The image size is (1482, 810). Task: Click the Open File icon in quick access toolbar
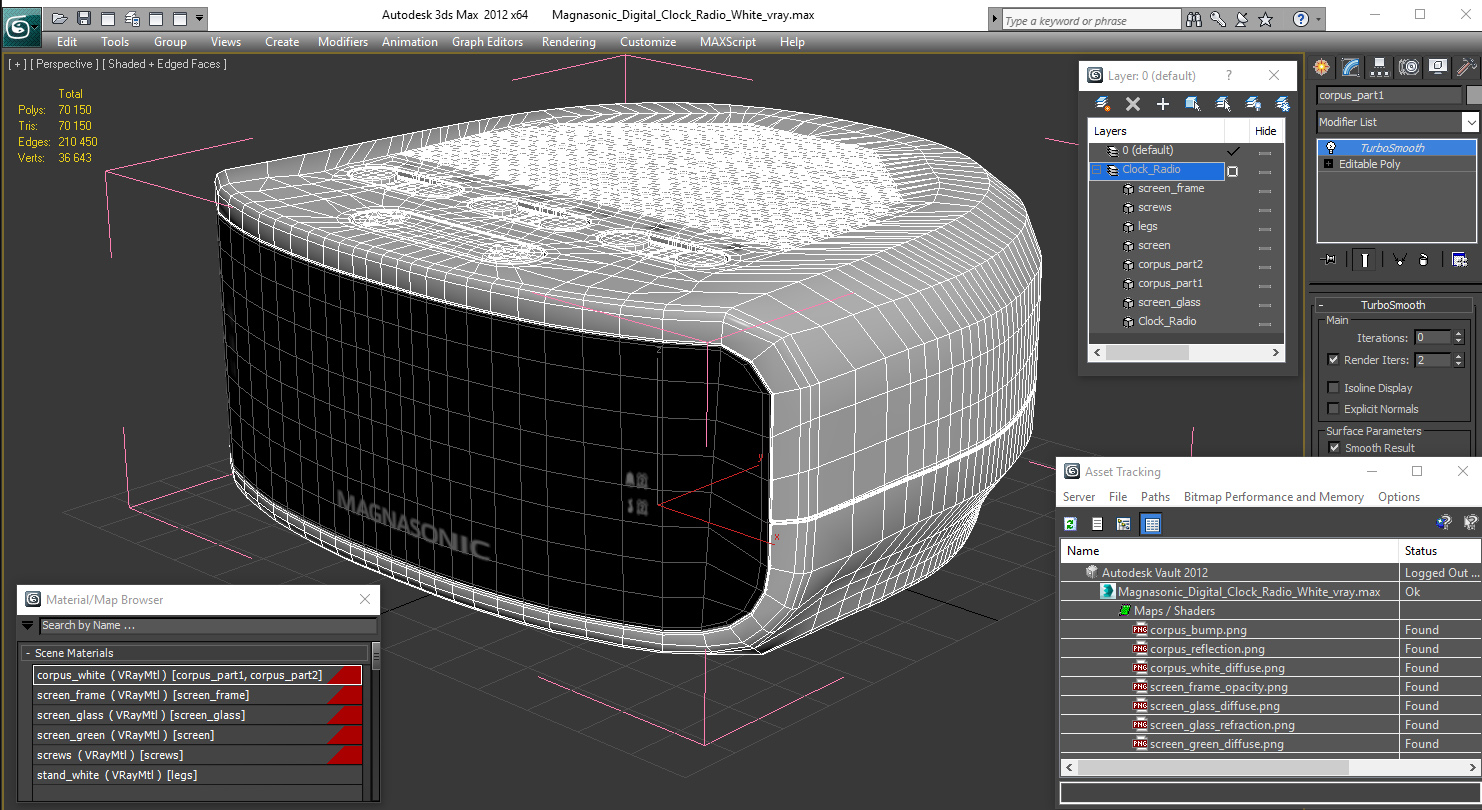click(60, 18)
